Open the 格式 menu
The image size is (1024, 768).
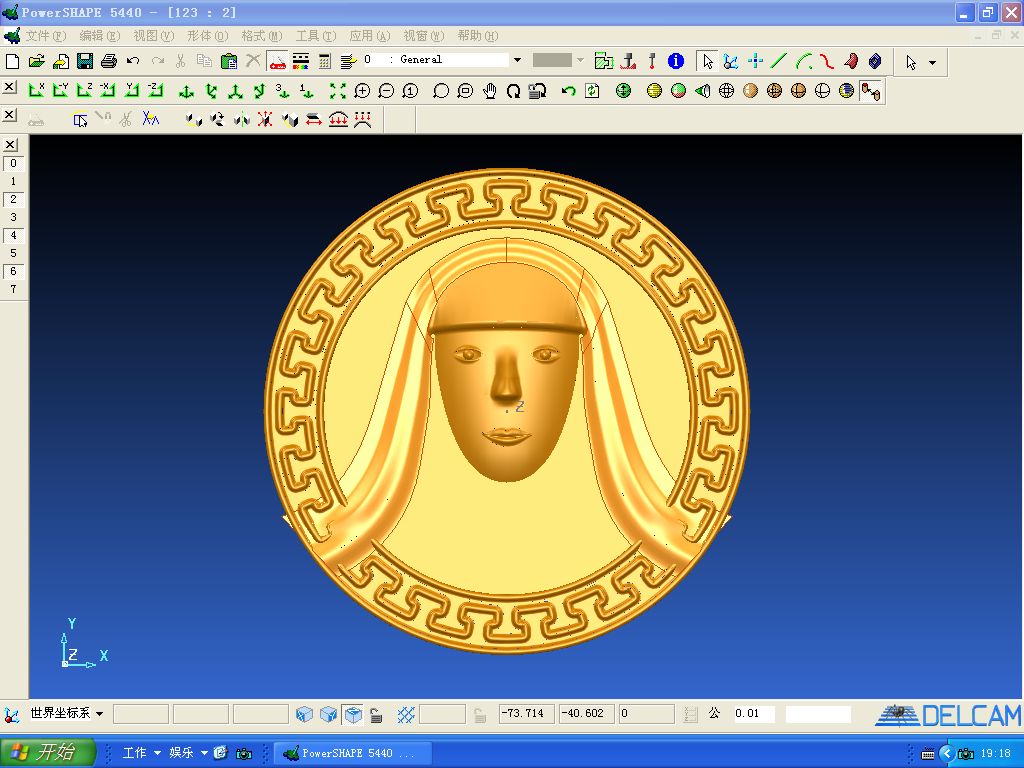pyautogui.click(x=261, y=36)
